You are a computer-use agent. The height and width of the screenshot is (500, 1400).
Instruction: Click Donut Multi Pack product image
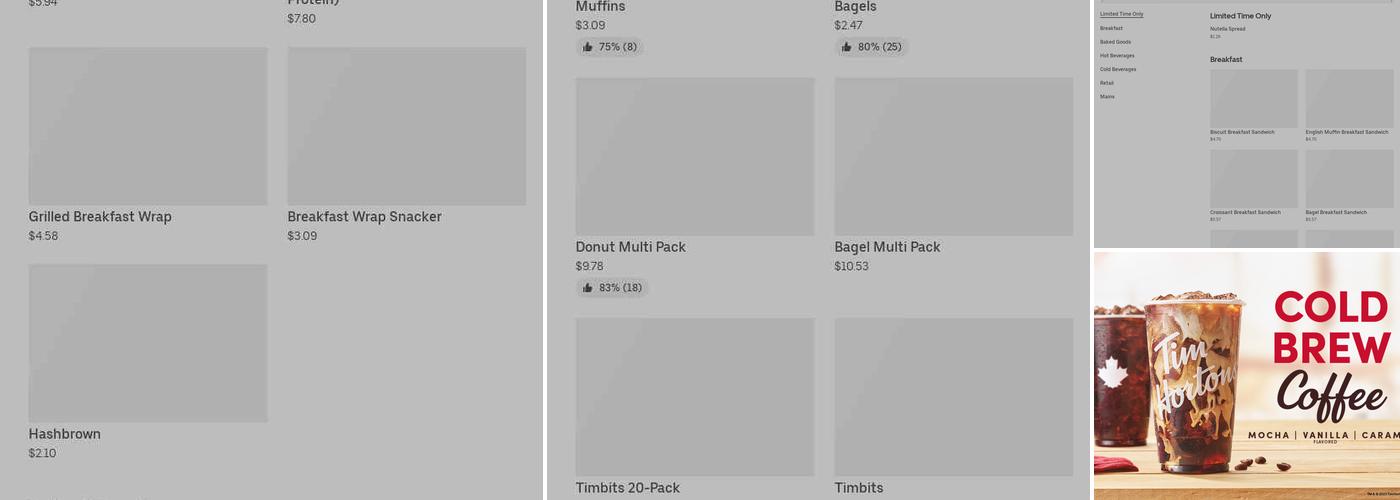pyautogui.click(x=695, y=157)
